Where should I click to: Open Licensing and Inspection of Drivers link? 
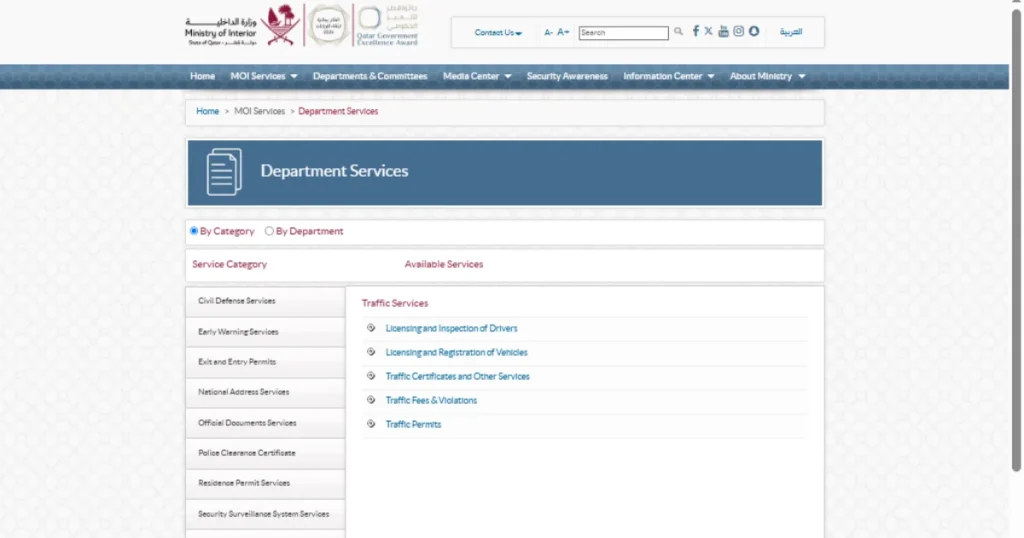[x=451, y=328]
